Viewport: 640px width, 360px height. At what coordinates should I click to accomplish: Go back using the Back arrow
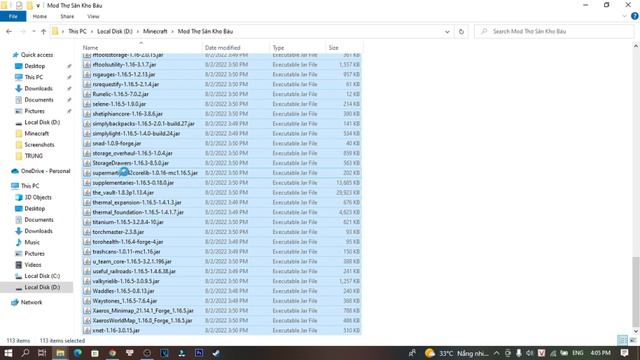(x=9, y=31)
